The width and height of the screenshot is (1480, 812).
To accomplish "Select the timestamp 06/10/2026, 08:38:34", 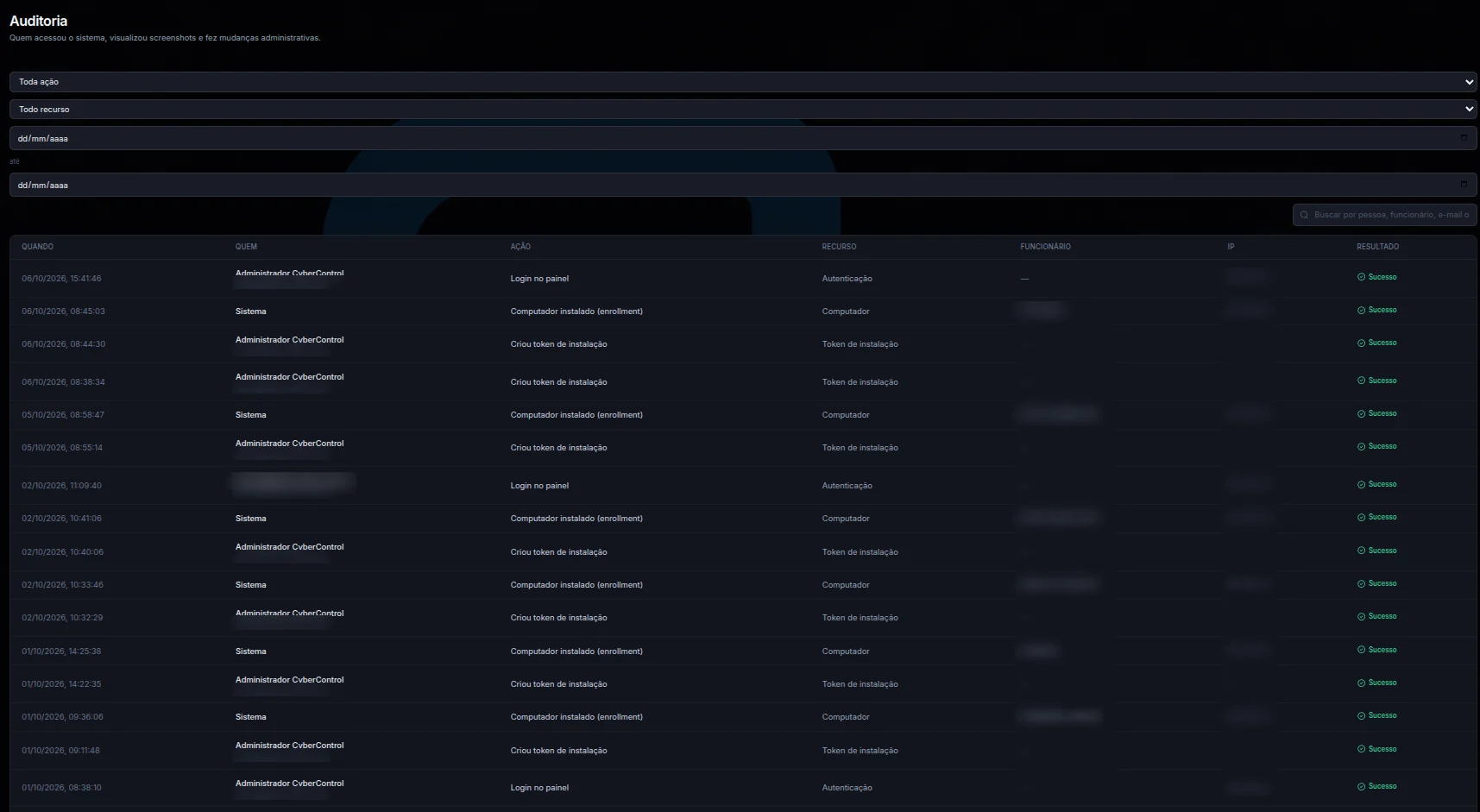I will [x=63, y=382].
